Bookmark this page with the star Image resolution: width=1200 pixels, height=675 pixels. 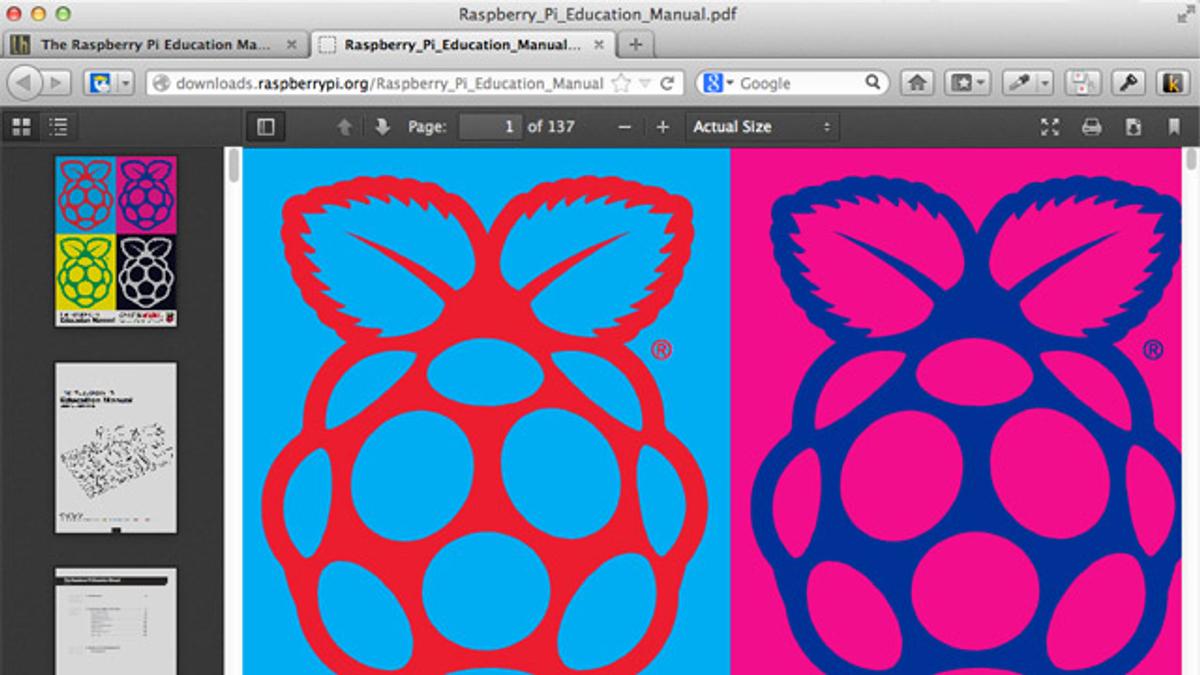click(621, 83)
